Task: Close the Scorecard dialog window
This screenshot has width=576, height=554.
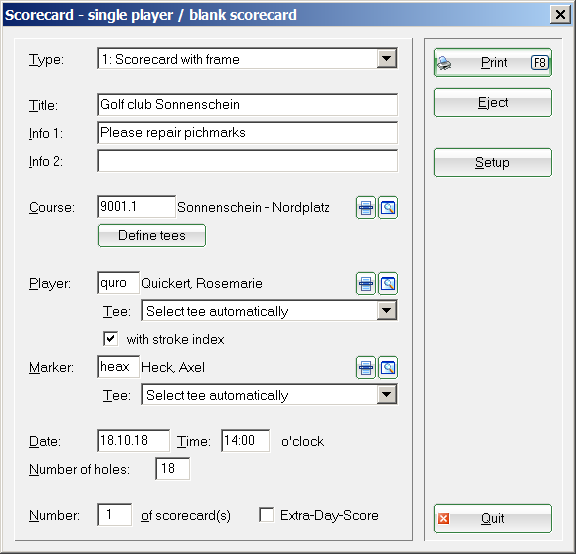Action: coord(560,15)
